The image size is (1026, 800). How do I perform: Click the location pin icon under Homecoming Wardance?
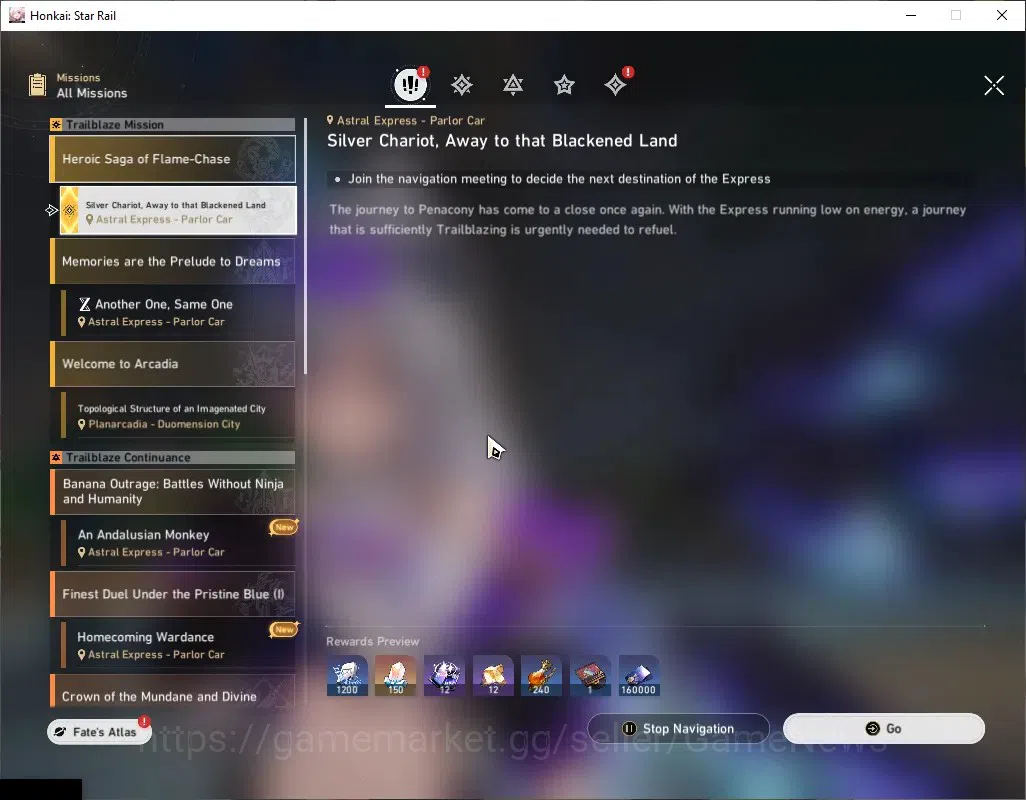pos(82,654)
